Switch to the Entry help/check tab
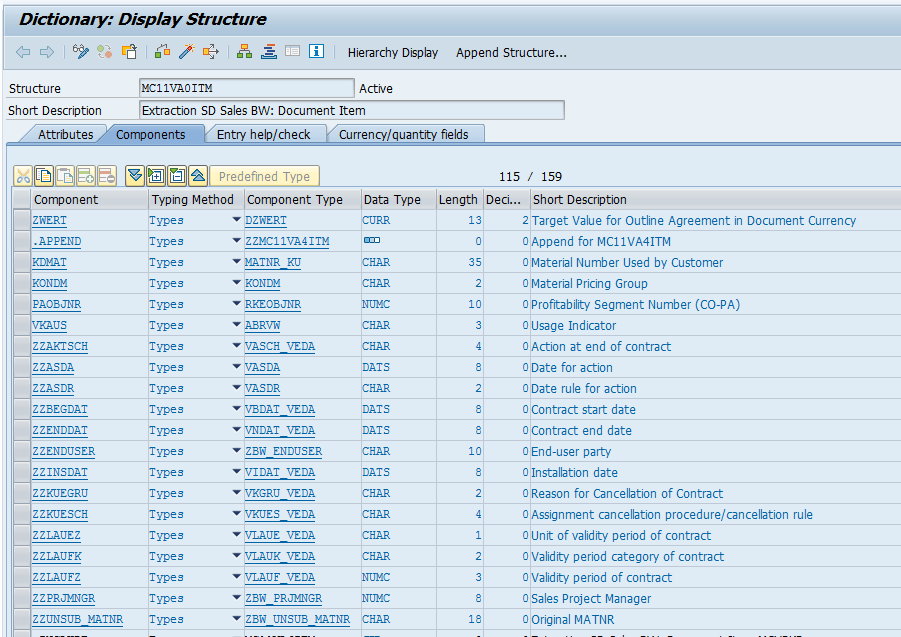Image resolution: width=901 pixels, height=637 pixels. pos(266,133)
